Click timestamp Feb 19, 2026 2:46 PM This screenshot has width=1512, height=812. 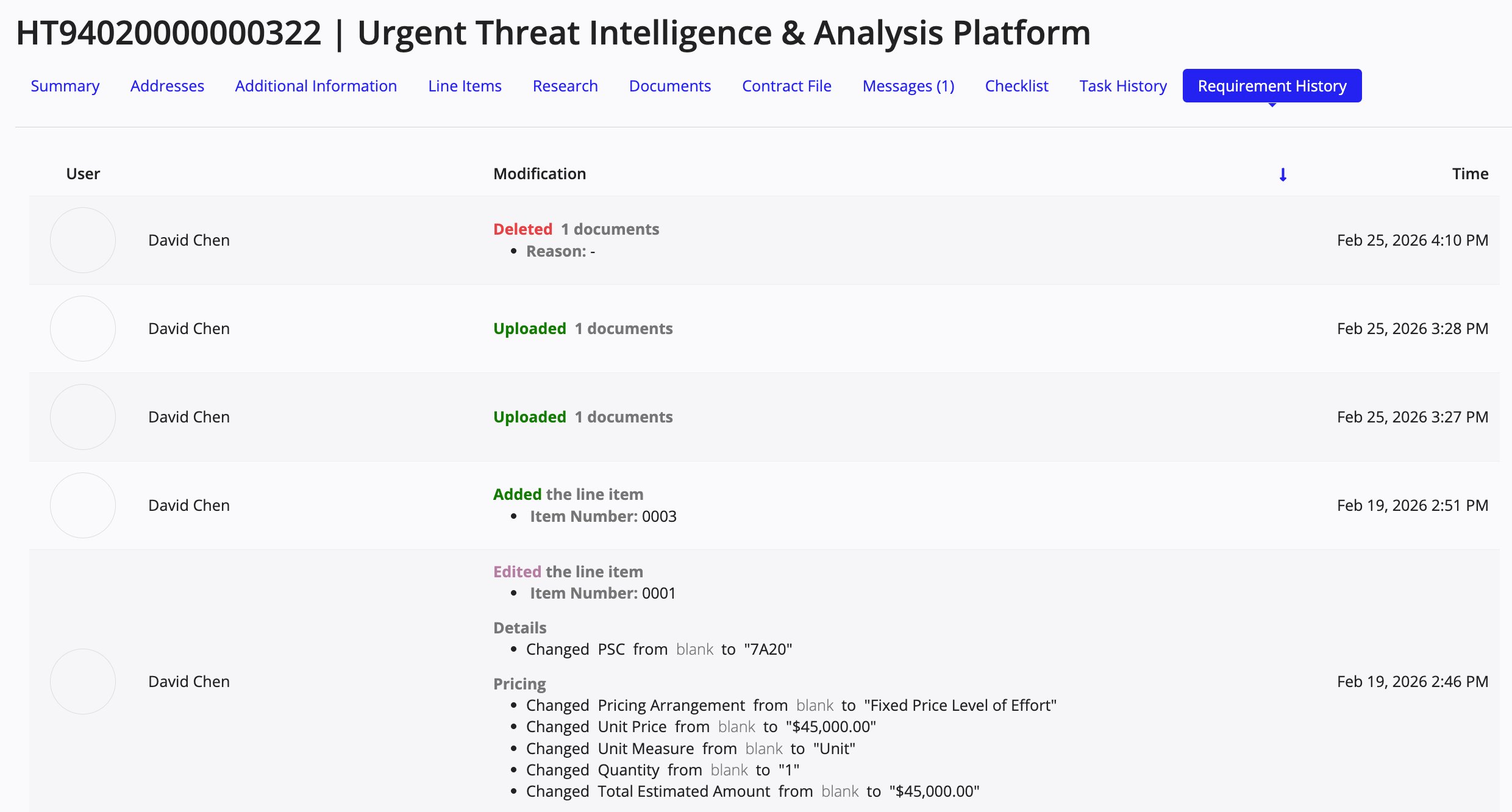pos(1413,682)
